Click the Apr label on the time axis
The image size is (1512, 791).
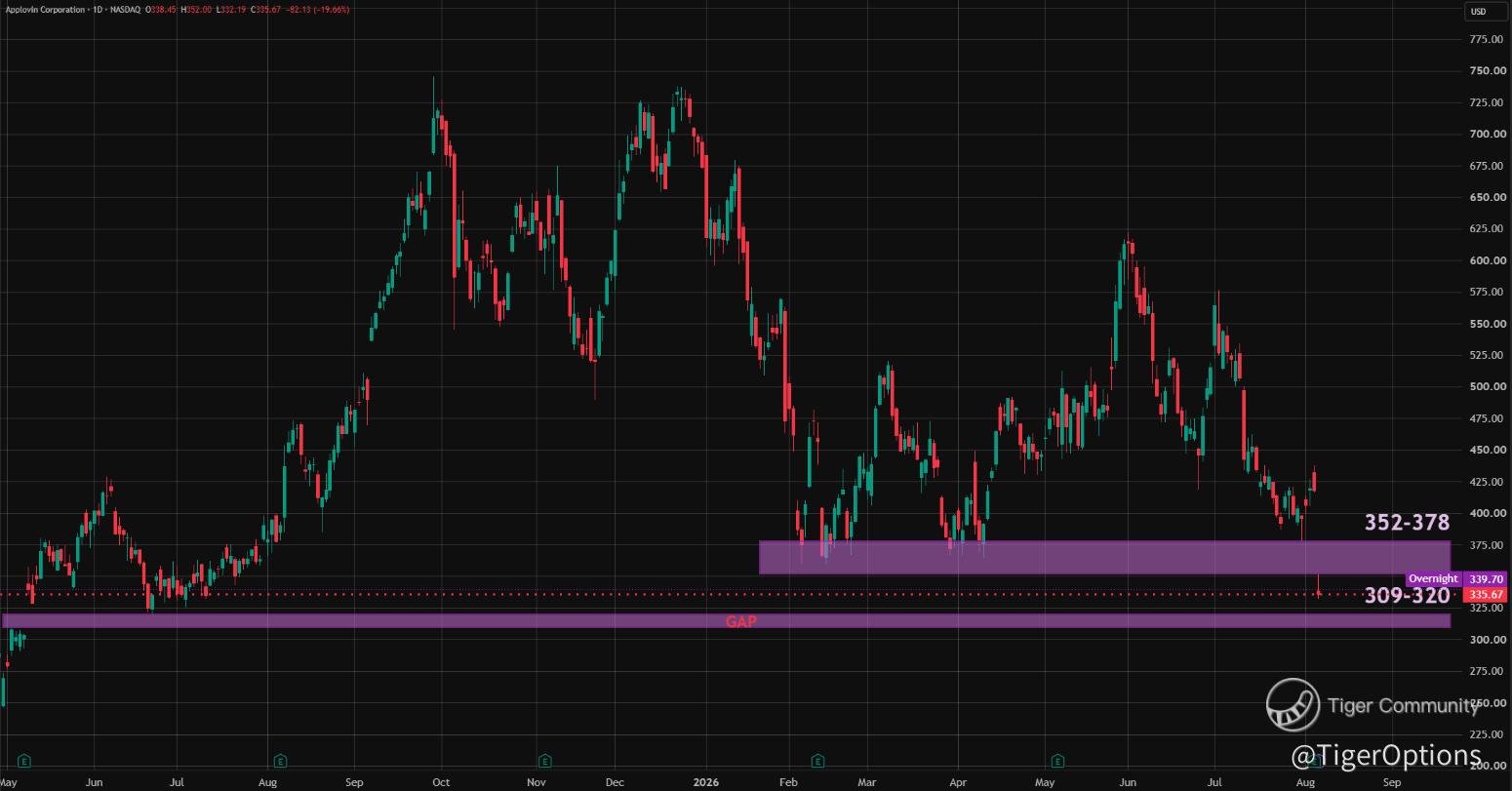click(958, 782)
